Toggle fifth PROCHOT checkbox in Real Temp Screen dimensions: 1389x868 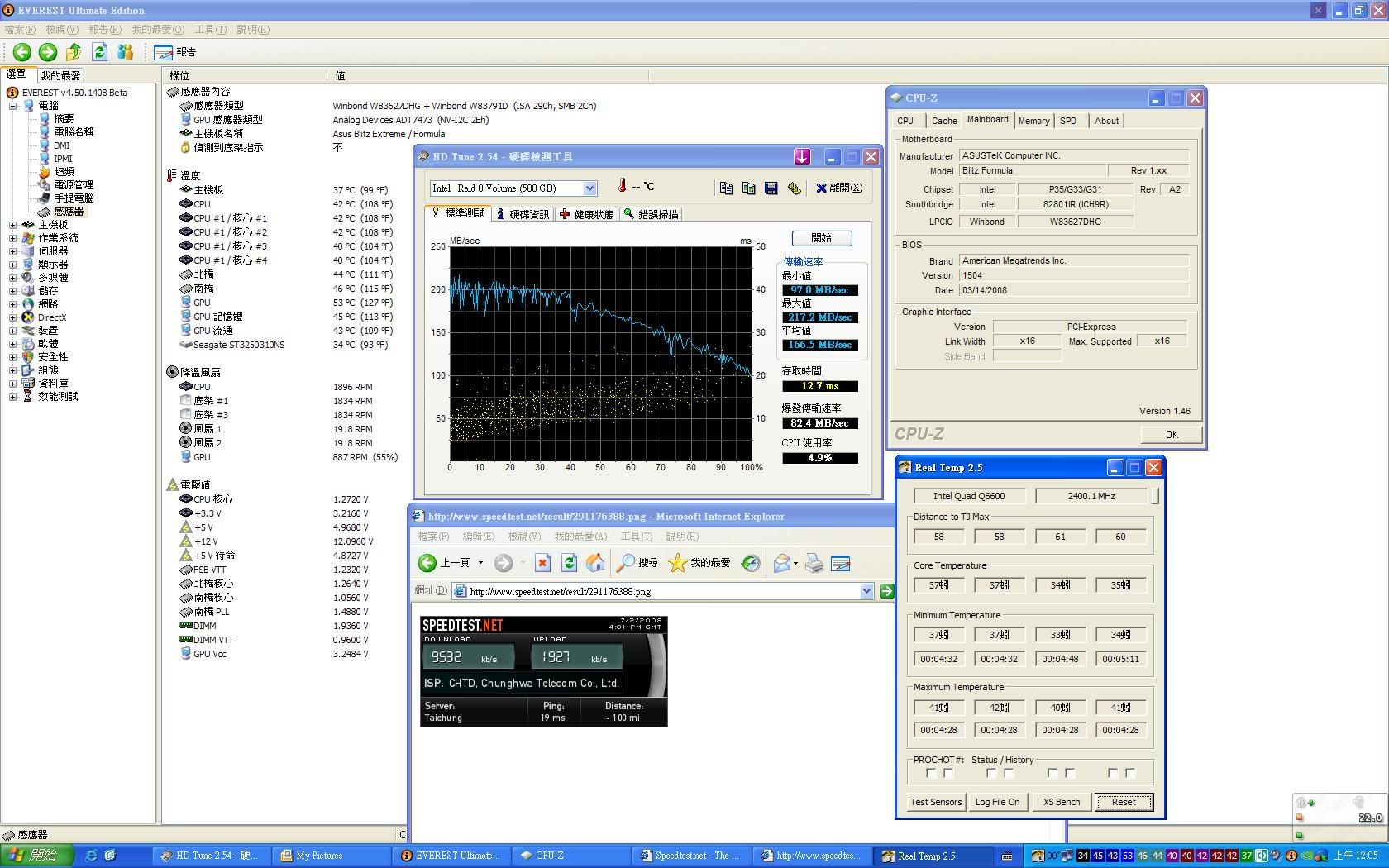coord(1052,774)
